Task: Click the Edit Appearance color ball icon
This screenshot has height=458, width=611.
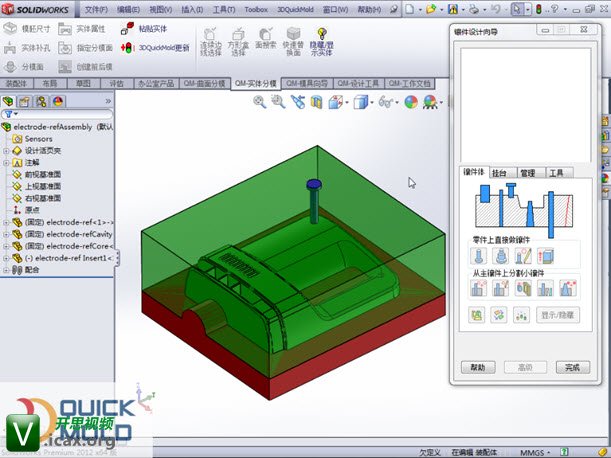Action: click(x=411, y=103)
